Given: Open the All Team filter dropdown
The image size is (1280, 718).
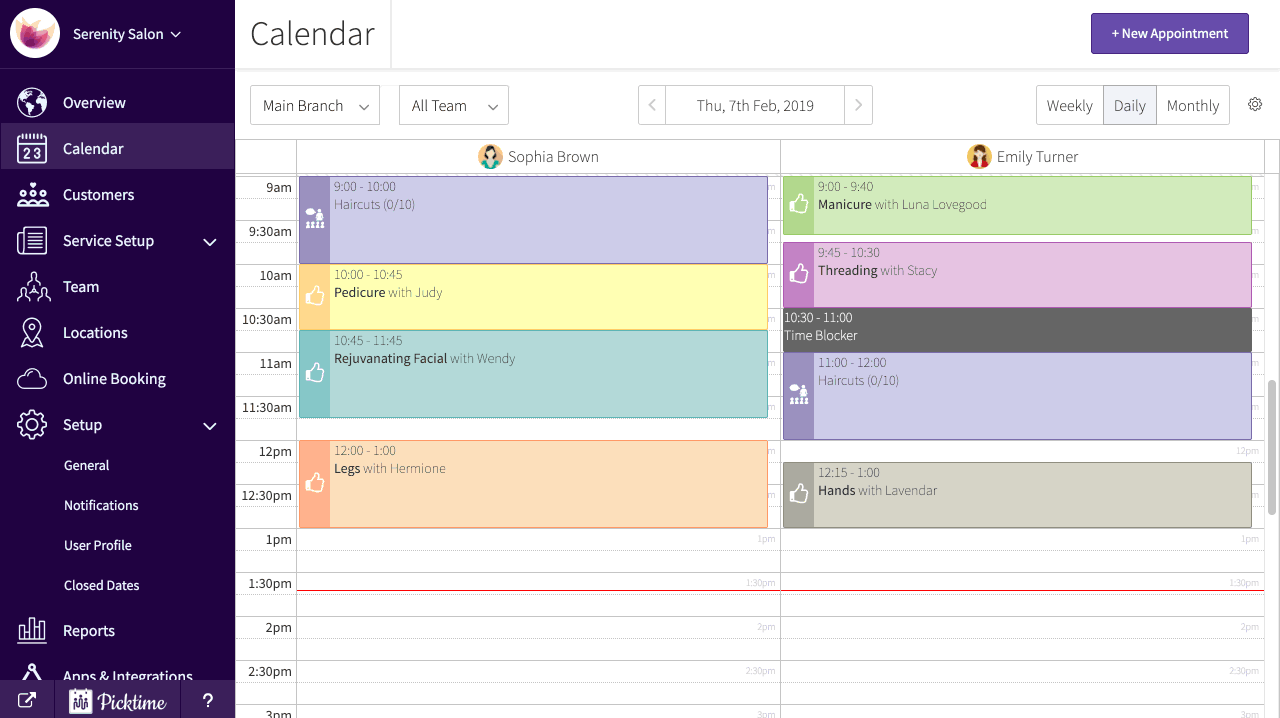Looking at the screenshot, I should click(x=453, y=105).
